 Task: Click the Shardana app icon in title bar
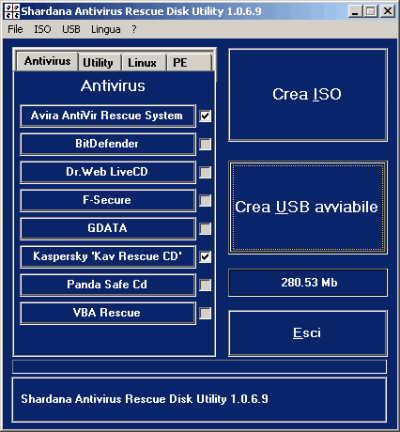tap(12, 12)
